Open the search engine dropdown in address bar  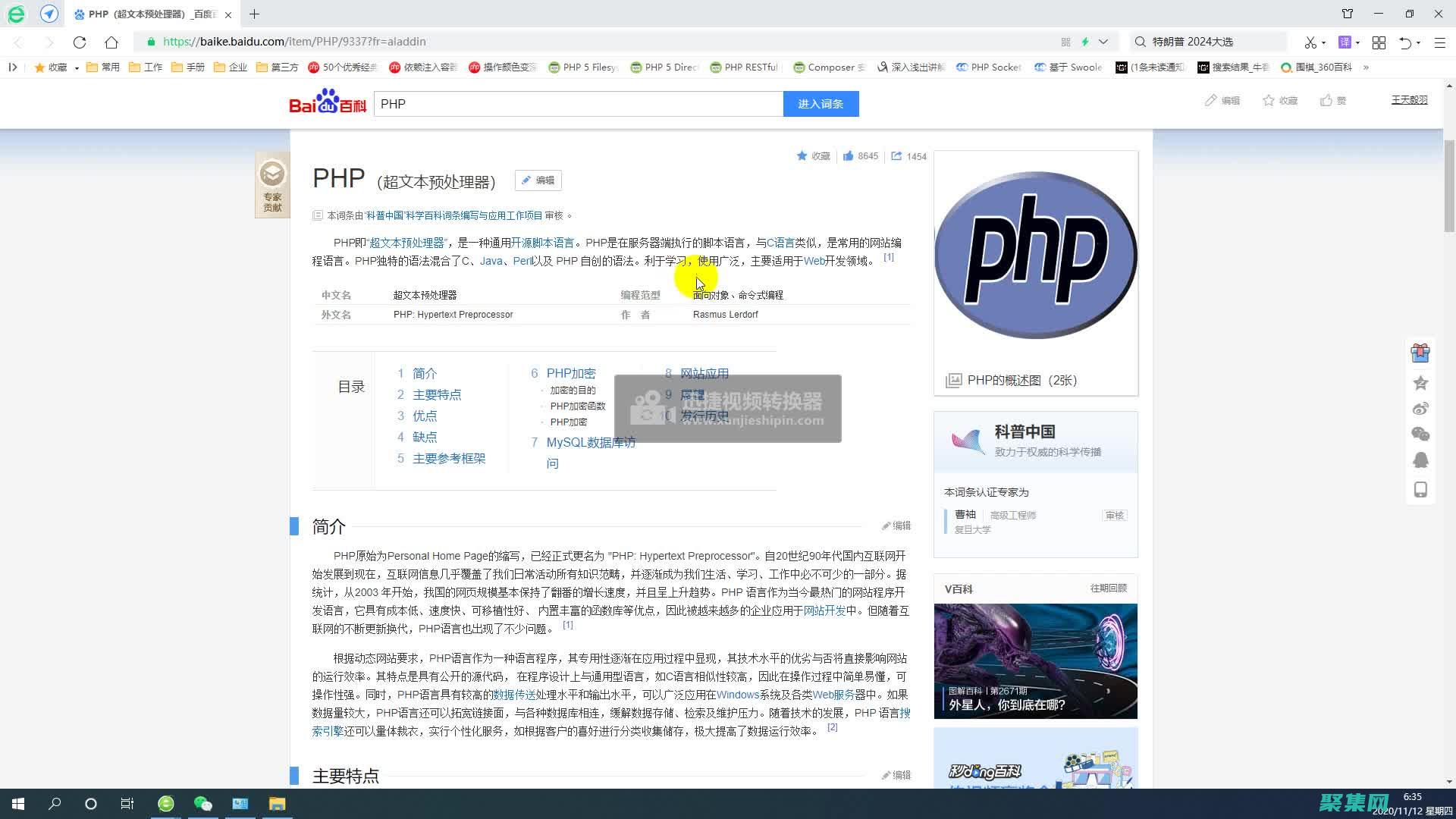1103,42
